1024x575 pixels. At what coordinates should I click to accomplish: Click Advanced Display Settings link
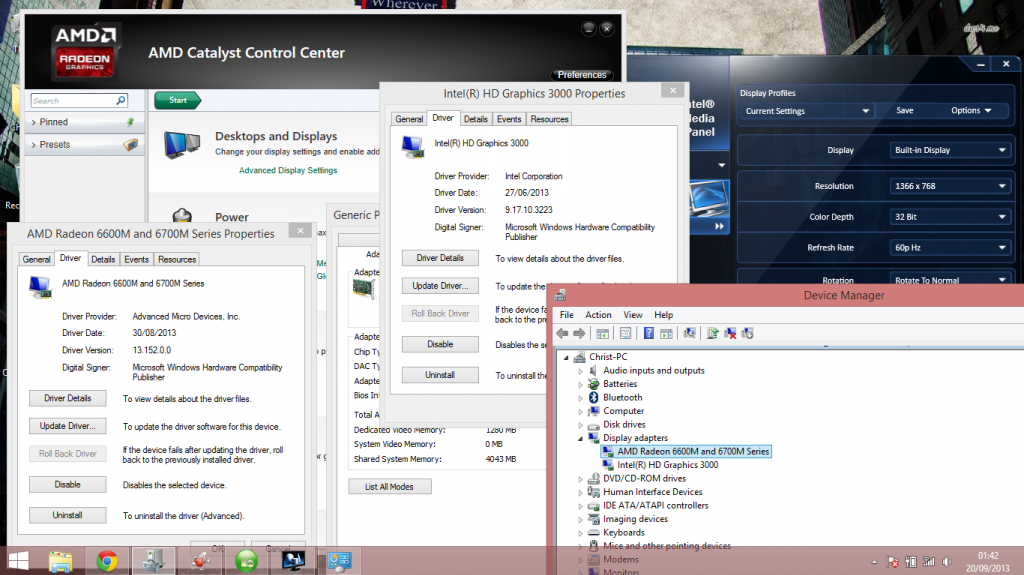pos(288,171)
